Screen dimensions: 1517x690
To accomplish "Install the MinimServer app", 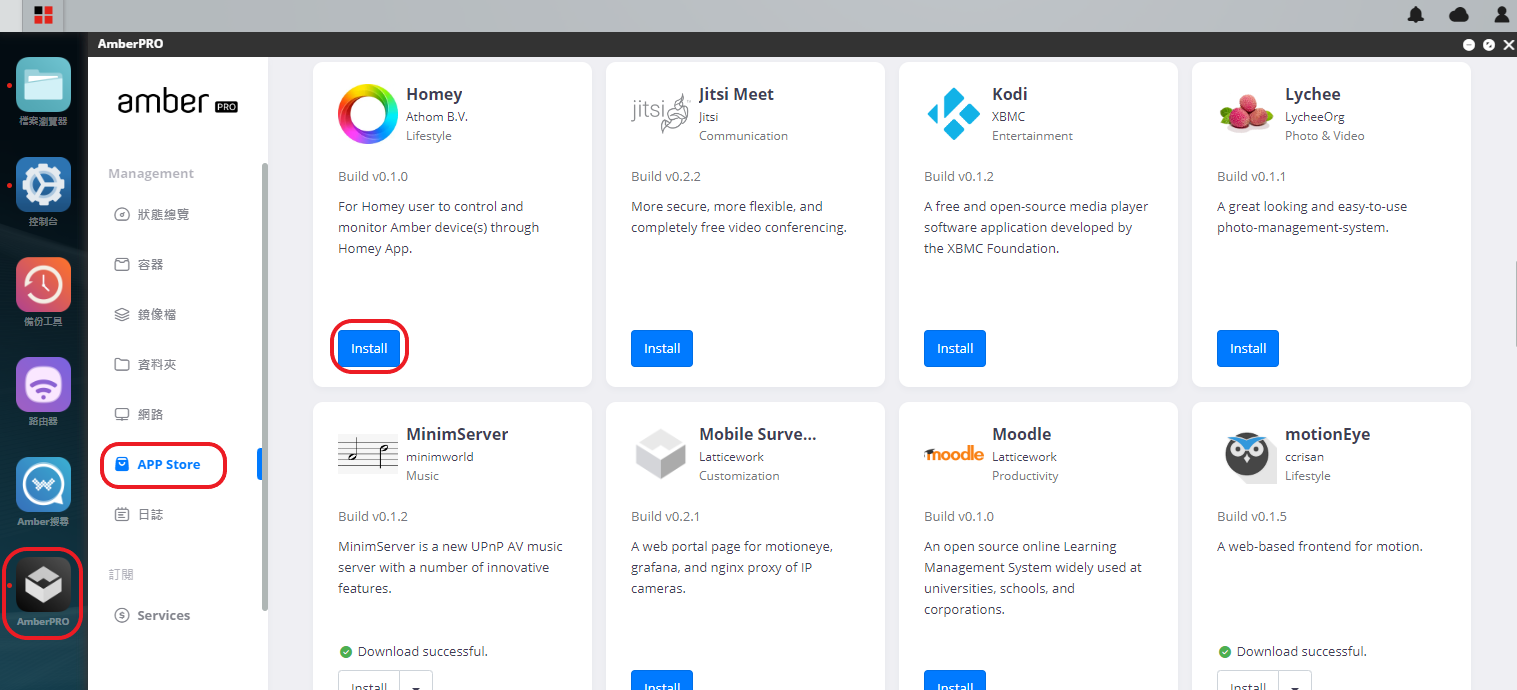I will pos(369,681).
